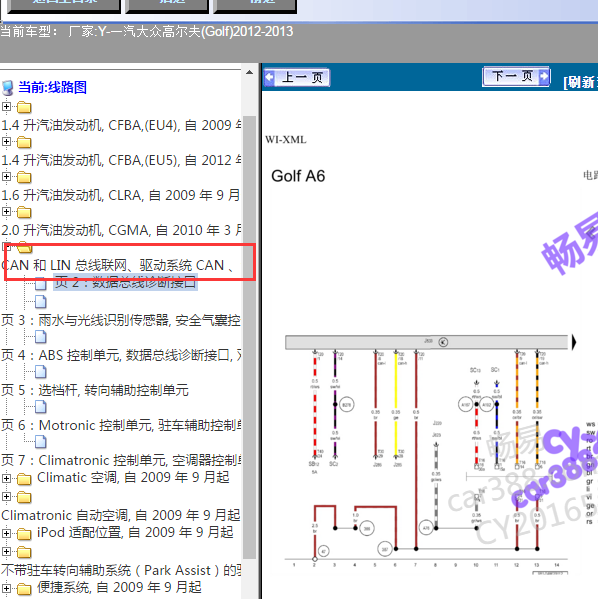Expand the 不带驻车转向辅助系统 folder node
The height and width of the screenshot is (599, 598).
6,551
